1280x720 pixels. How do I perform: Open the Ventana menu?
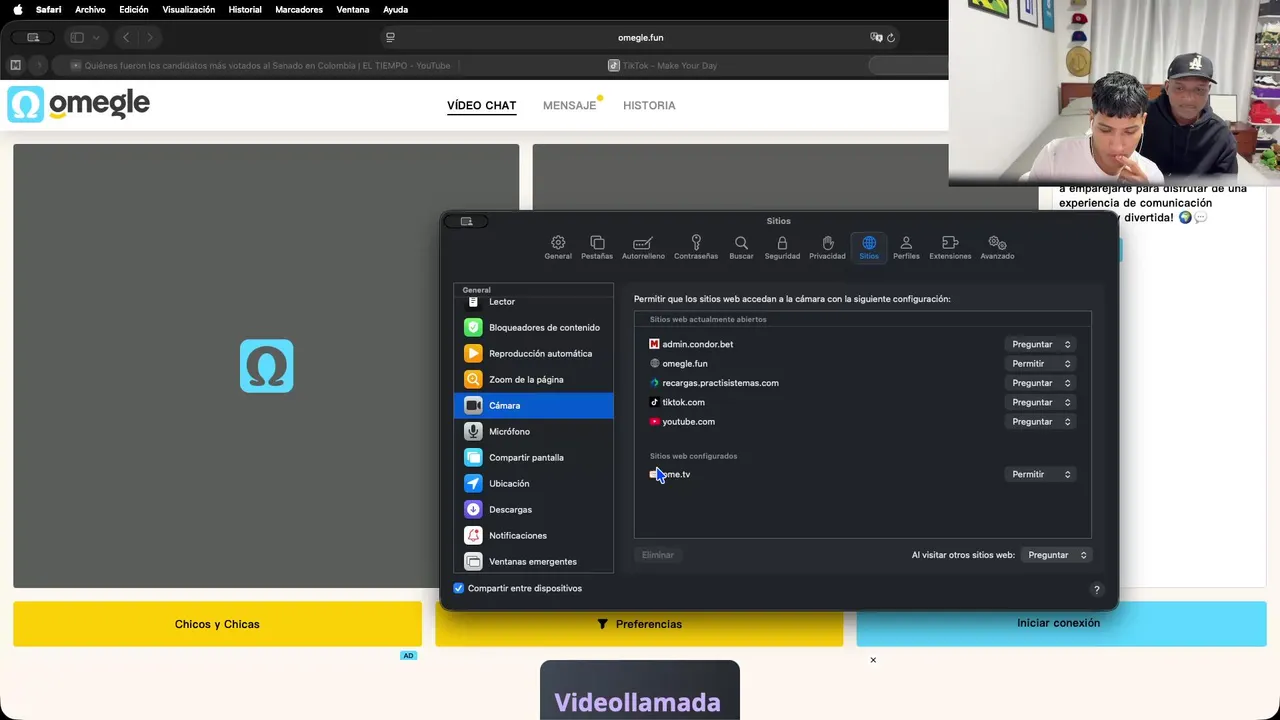352,9
